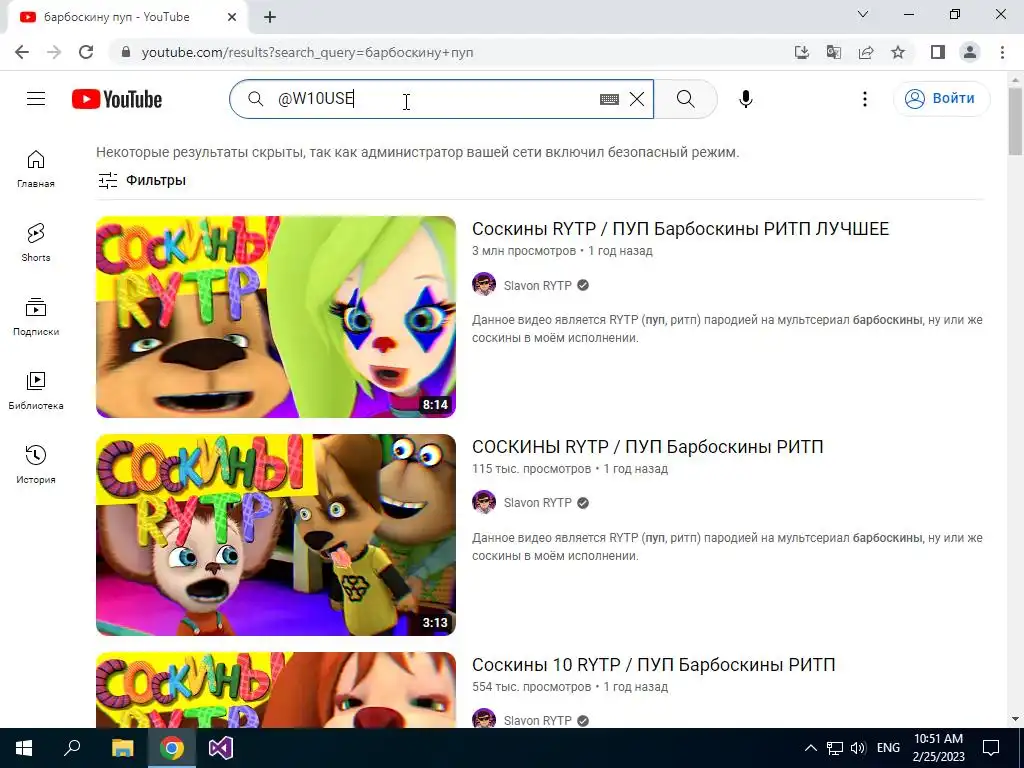Viewport: 1024px width, 768px height.
Task: Click '115 тыс. просмотров' text
Action: coord(531,469)
